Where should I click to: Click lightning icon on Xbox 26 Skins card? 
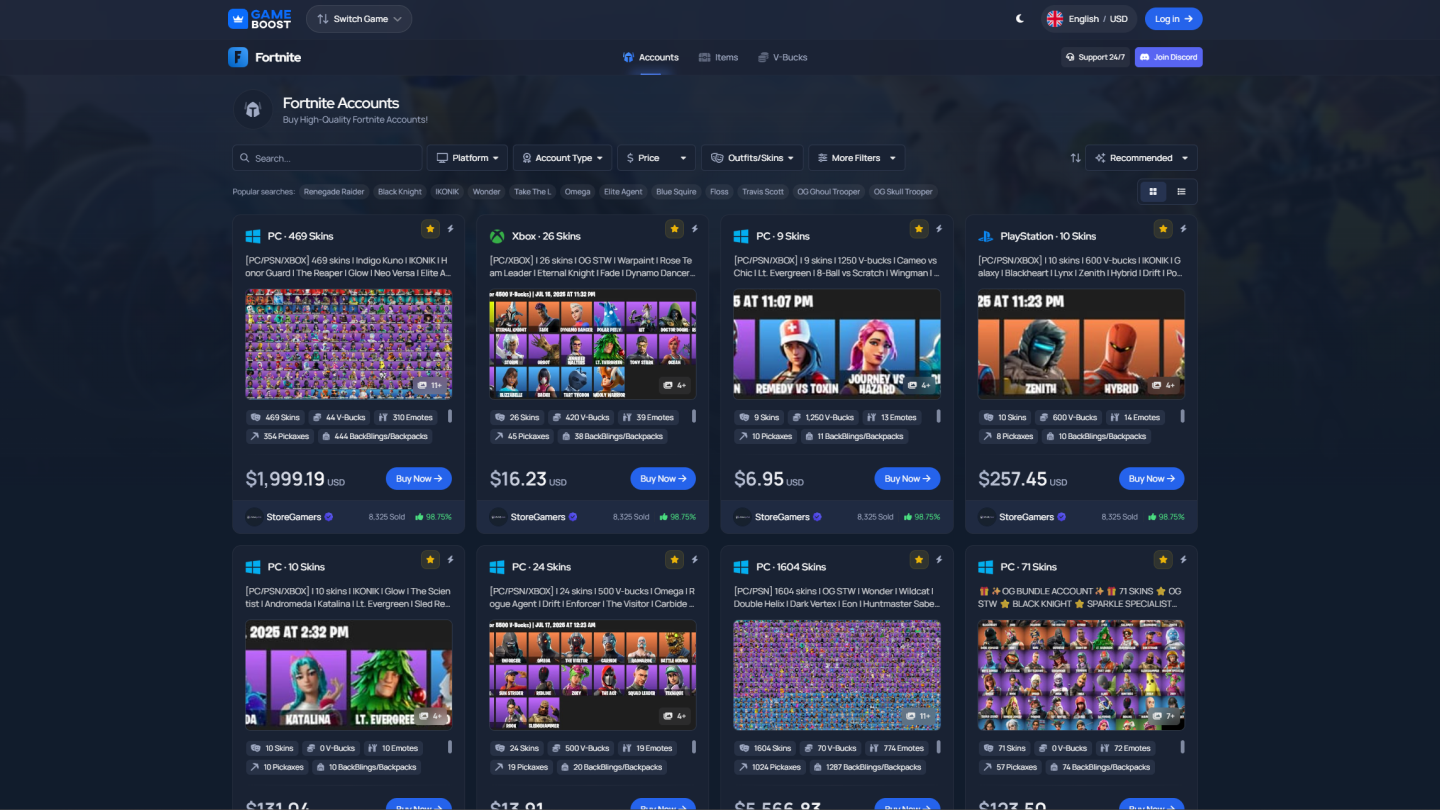pos(694,229)
